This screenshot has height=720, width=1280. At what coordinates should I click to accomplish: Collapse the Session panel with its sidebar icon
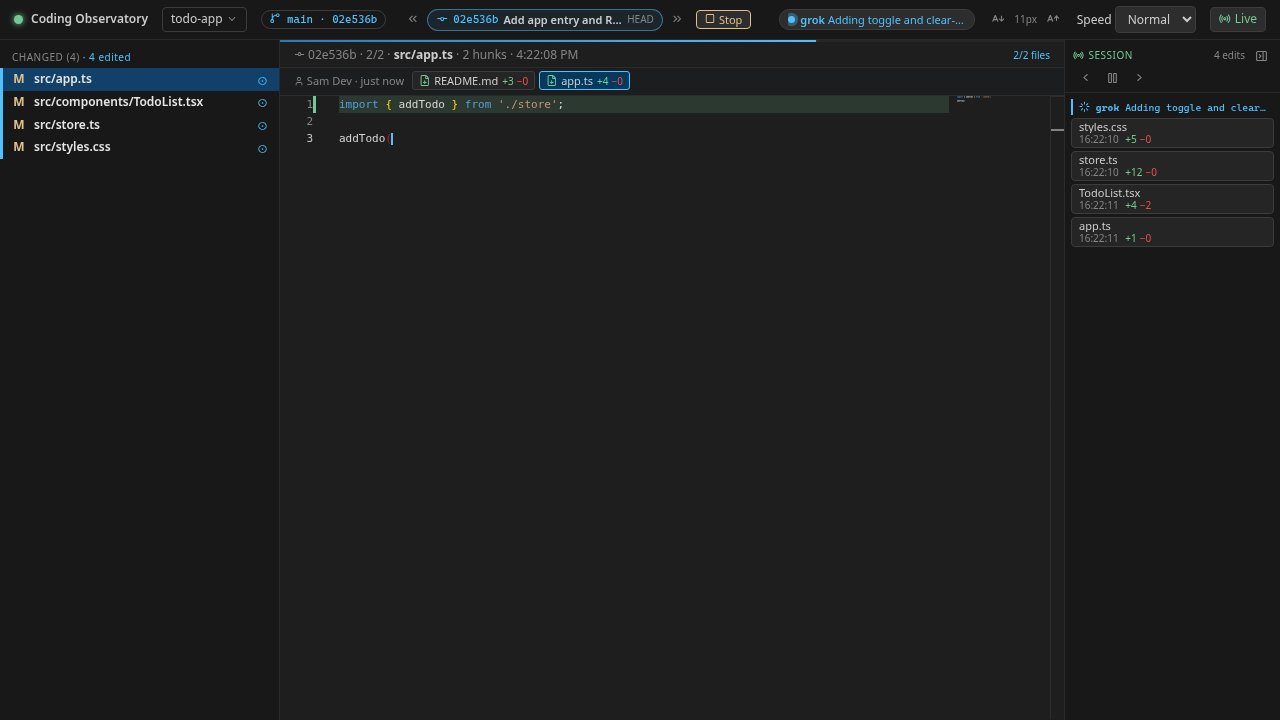(1261, 56)
